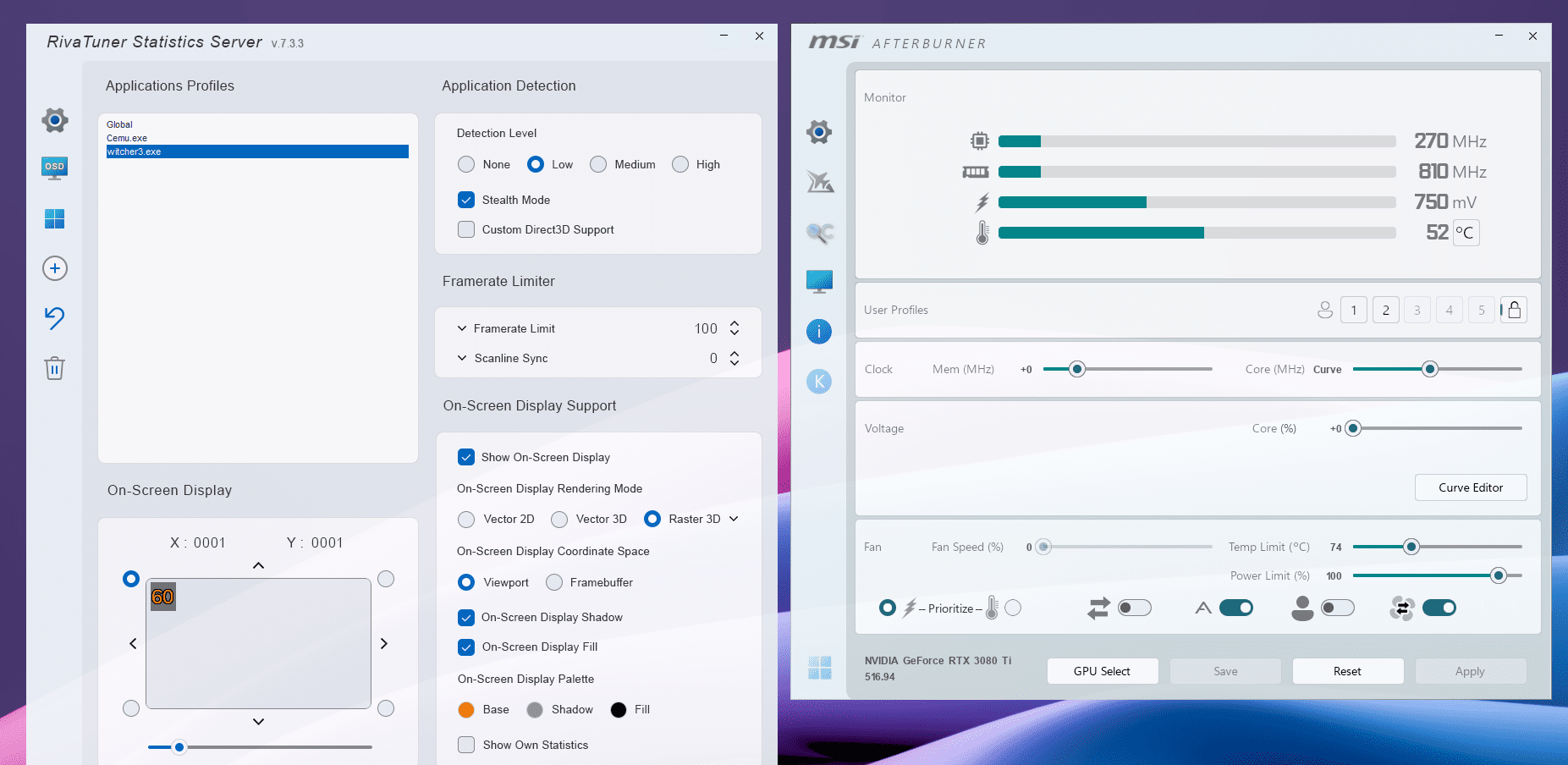Image resolution: width=1568 pixels, height=765 pixels.
Task: Select None detection level radio
Action: pos(466,164)
